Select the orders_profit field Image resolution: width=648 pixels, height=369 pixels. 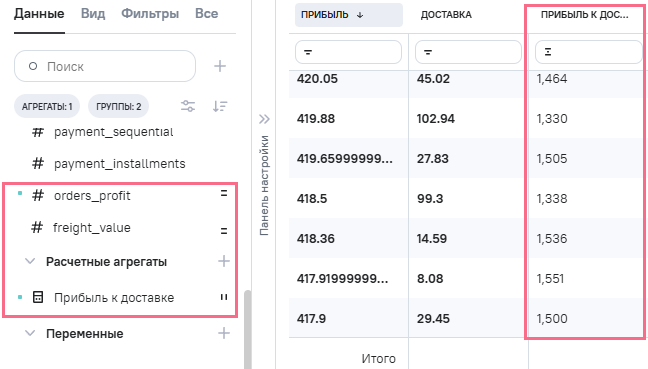click(x=92, y=195)
